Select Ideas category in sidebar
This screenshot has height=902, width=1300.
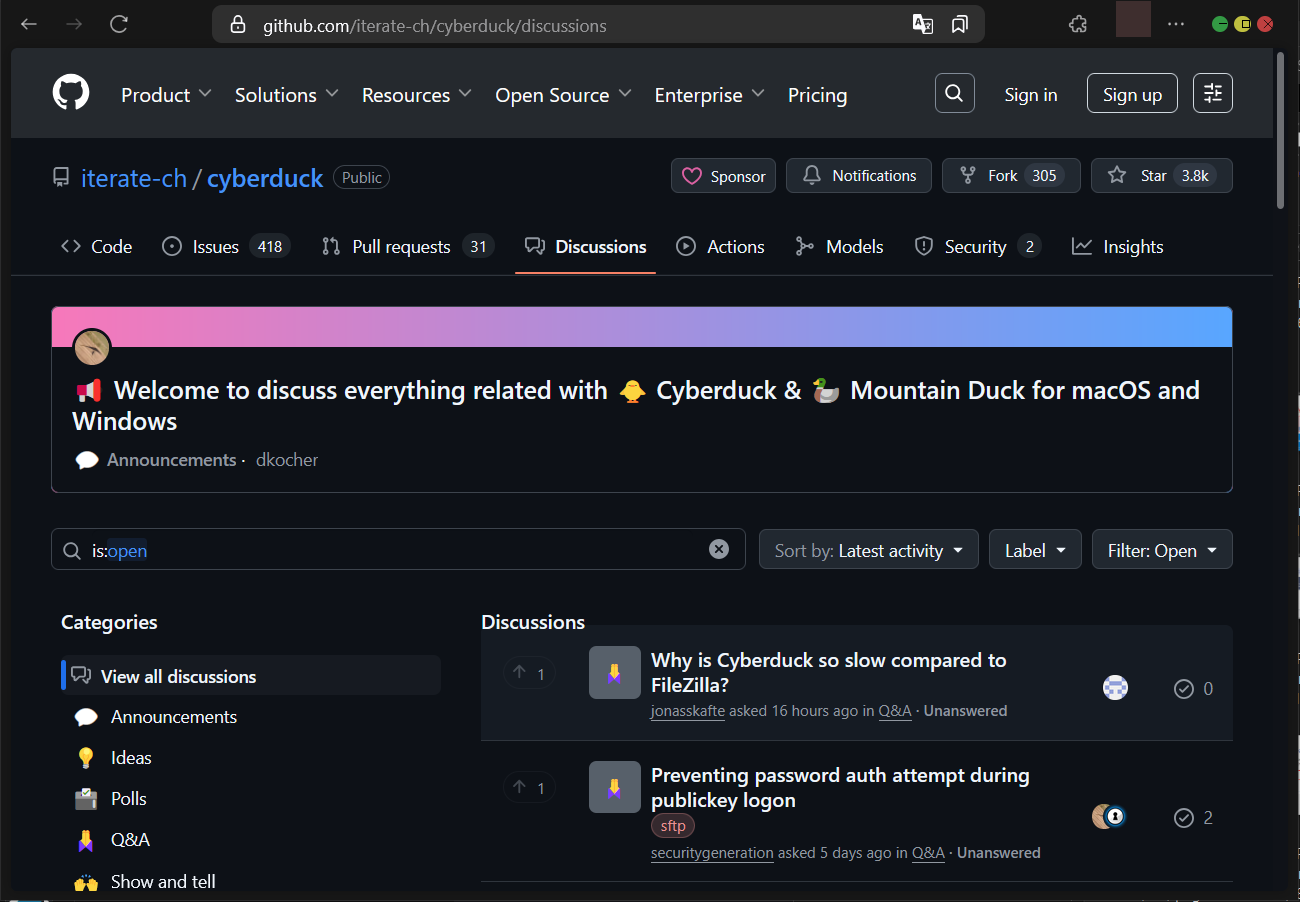[x=251, y=758]
